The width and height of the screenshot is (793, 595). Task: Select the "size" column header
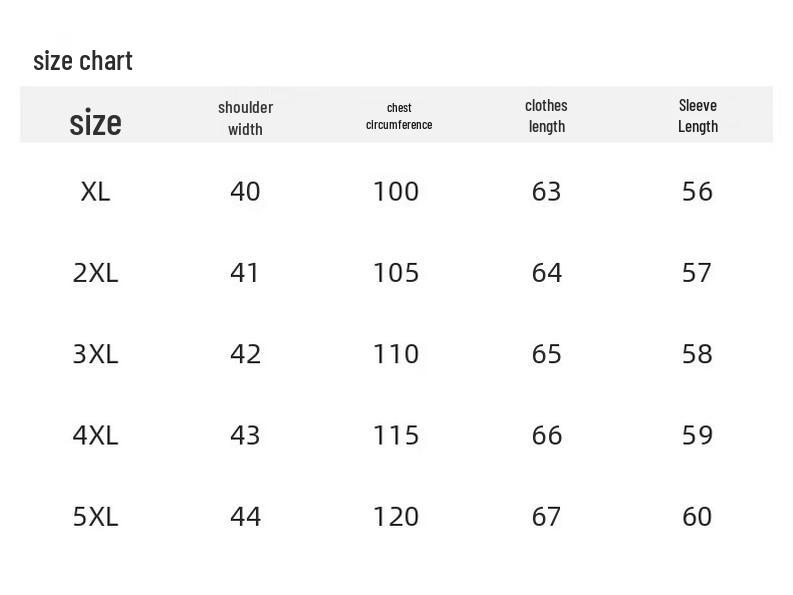[95, 123]
